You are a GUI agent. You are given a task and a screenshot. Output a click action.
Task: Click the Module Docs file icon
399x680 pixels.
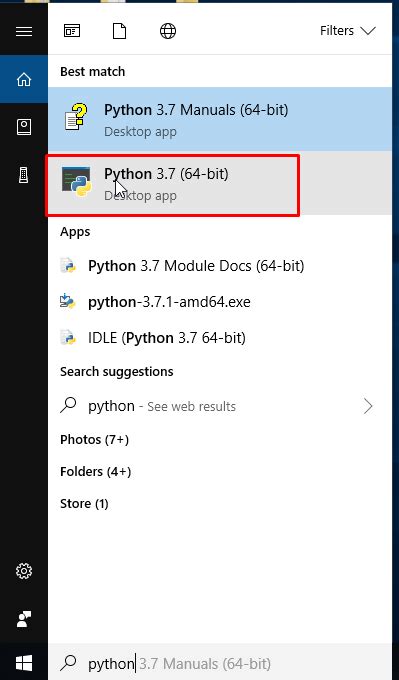point(68,265)
